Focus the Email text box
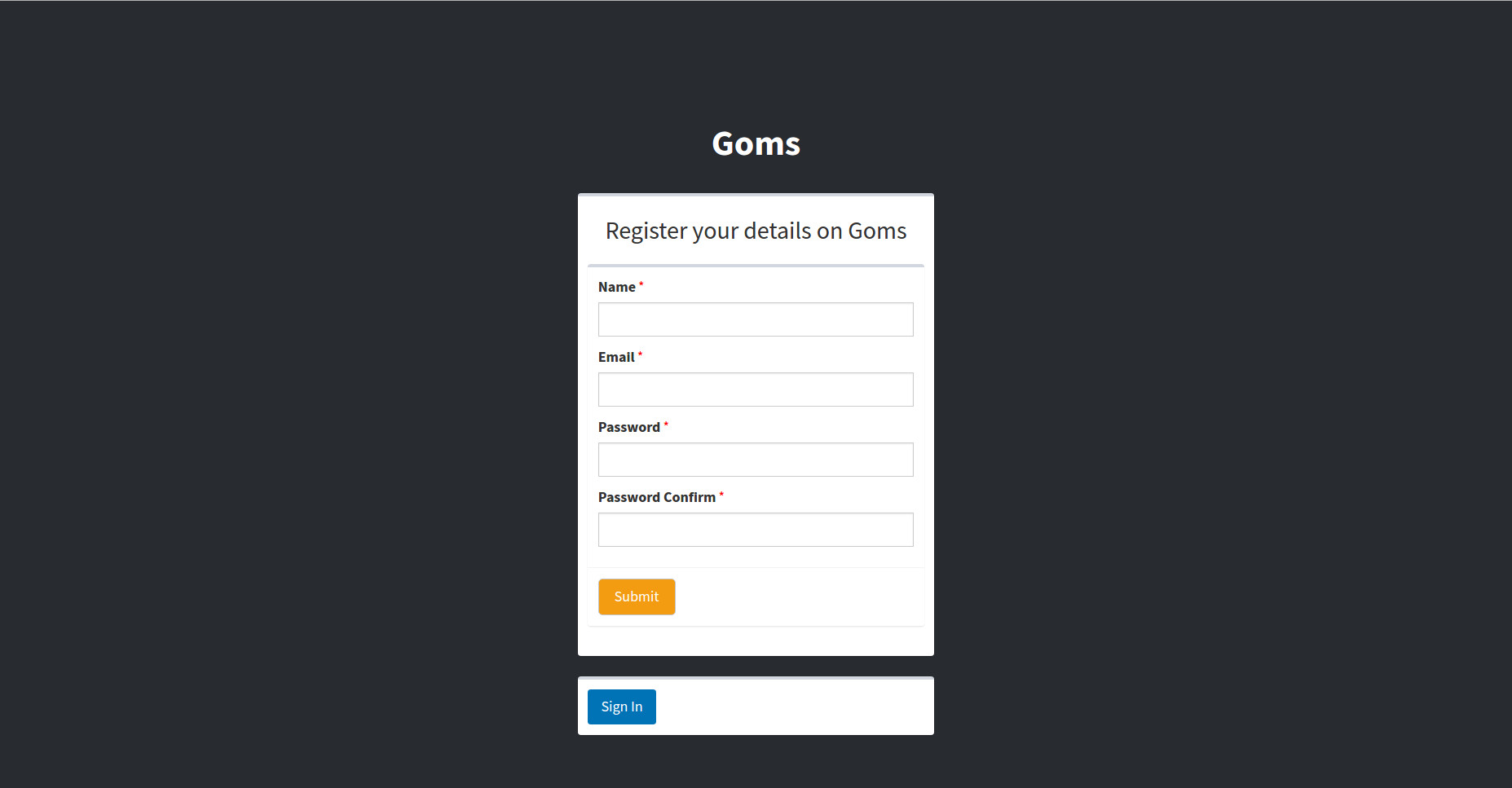 click(x=756, y=390)
